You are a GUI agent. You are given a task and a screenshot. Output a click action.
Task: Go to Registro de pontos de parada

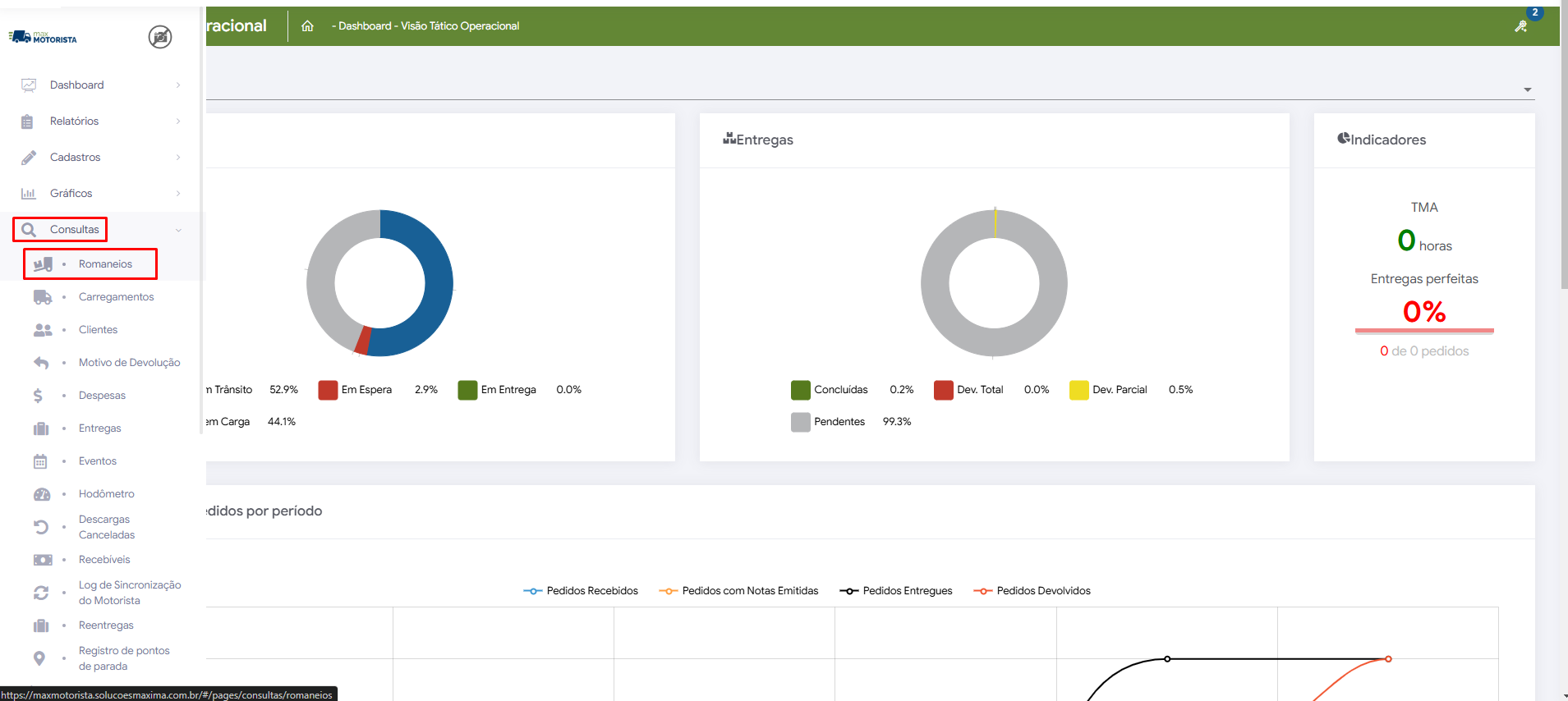click(123, 658)
